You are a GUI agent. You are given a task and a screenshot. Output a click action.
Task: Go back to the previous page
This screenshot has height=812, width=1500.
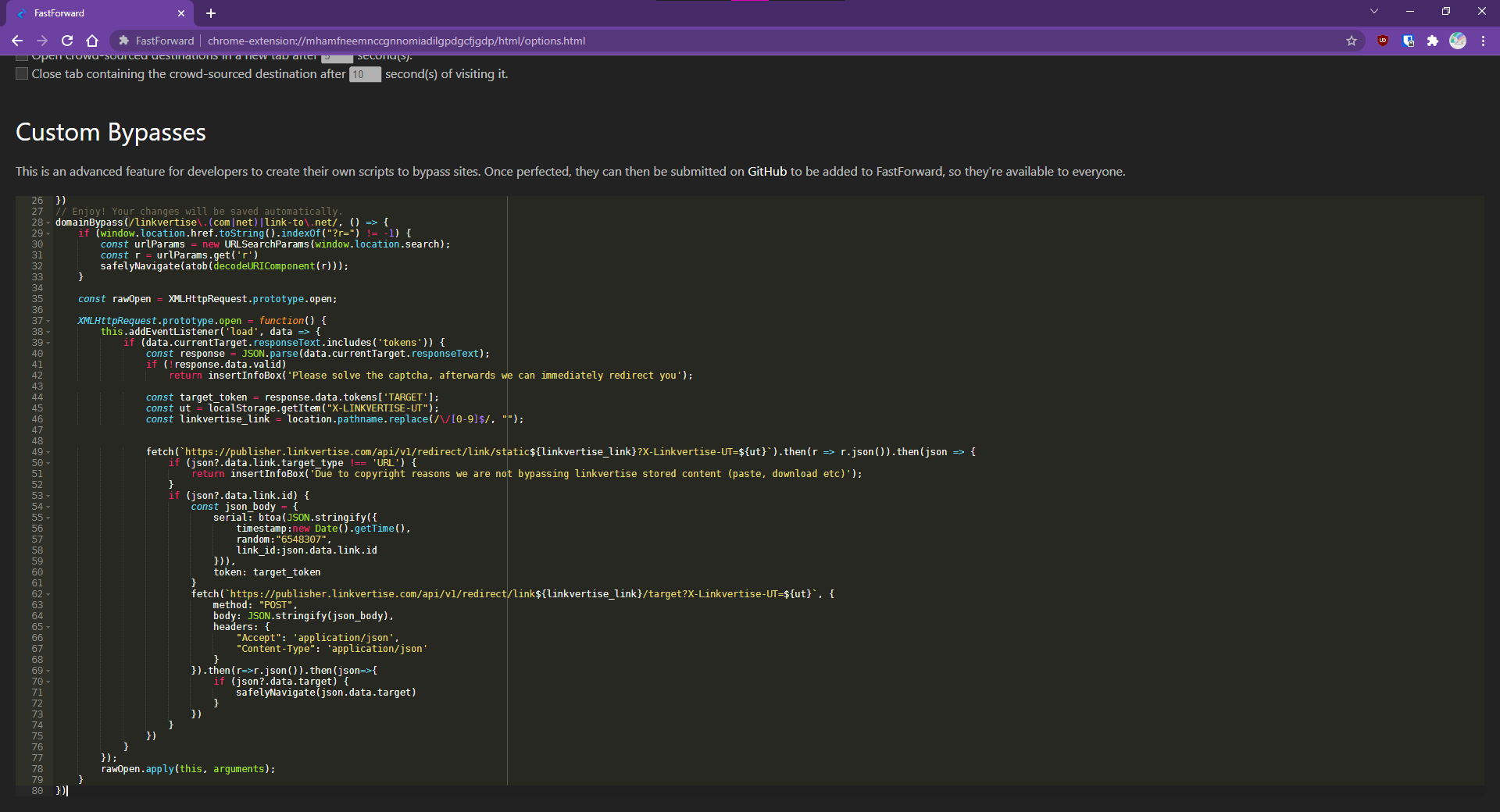(x=17, y=41)
